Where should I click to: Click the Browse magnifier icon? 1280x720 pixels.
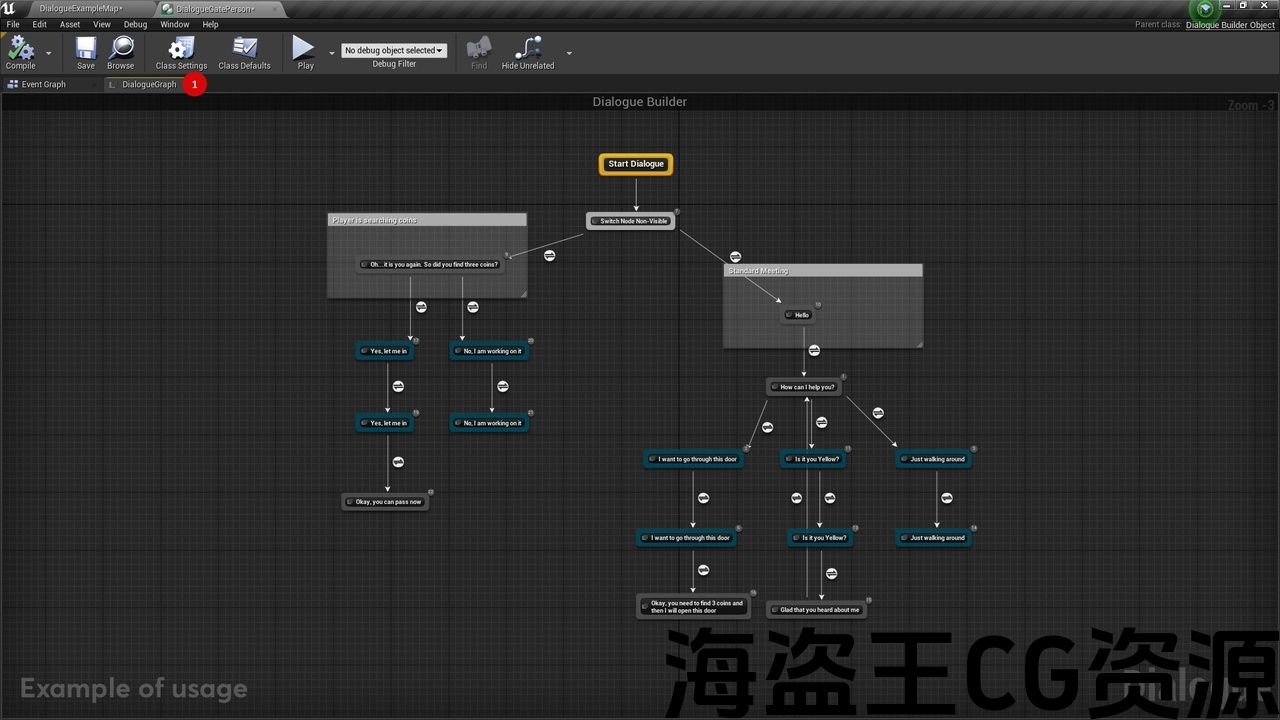[121, 48]
